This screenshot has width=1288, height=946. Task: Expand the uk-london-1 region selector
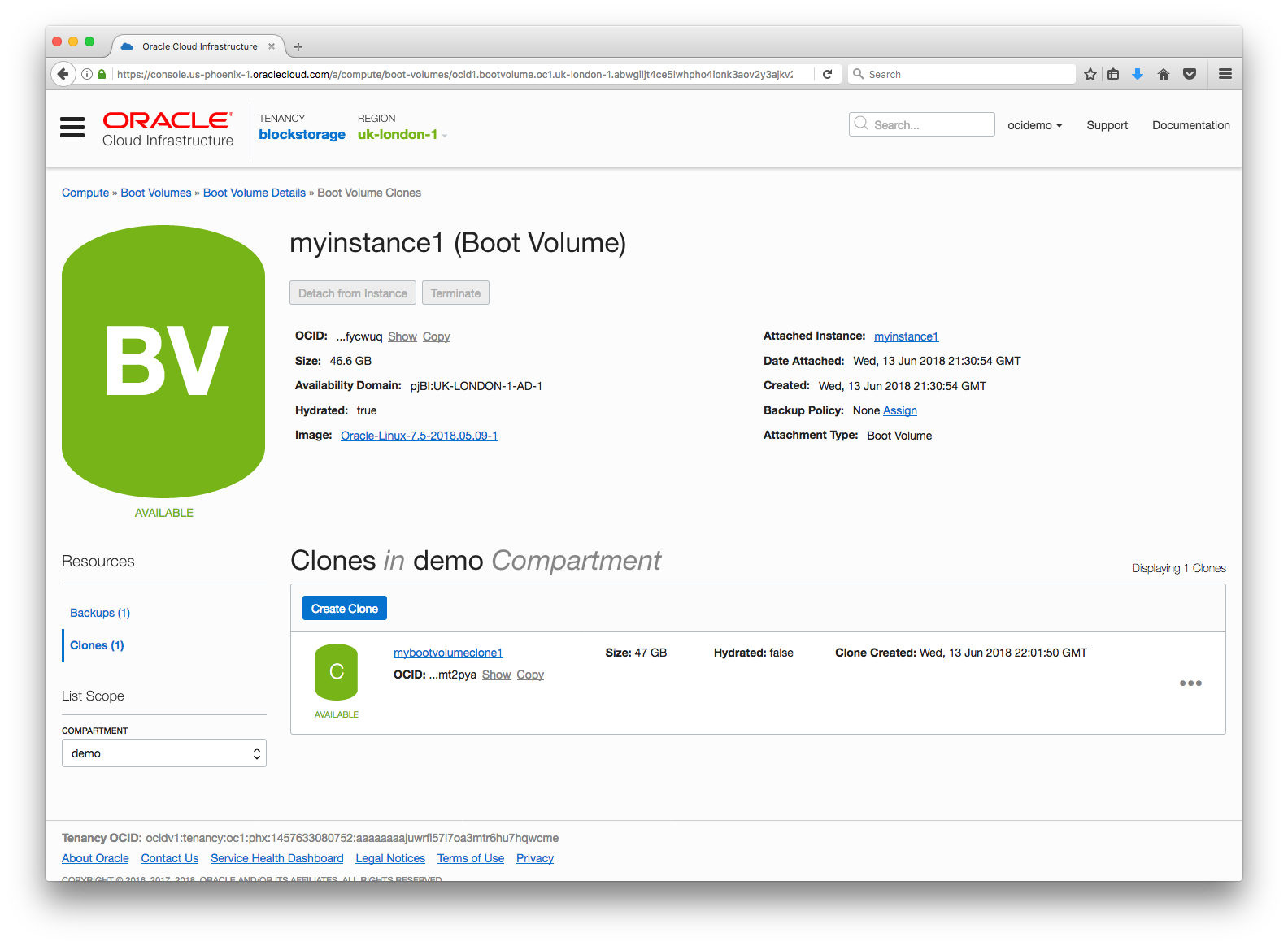(x=402, y=135)
